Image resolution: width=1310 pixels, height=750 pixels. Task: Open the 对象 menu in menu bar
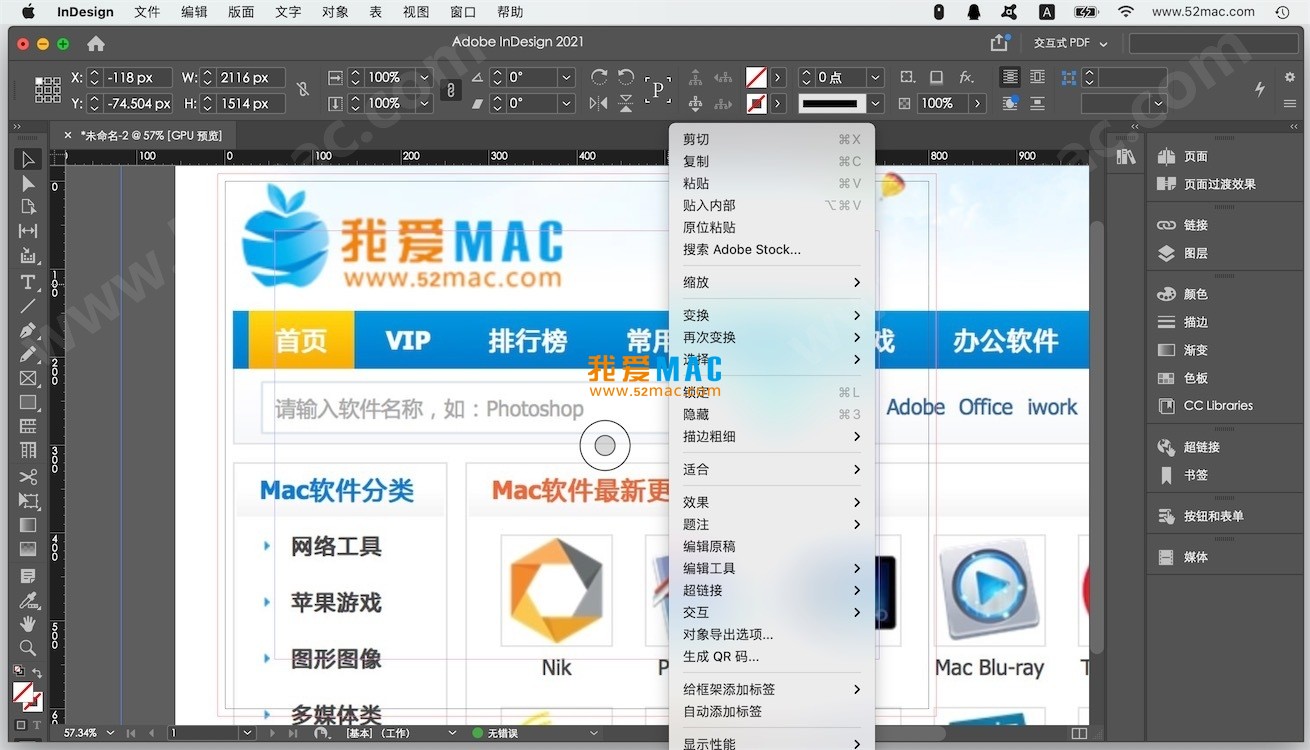pos(336,12)
